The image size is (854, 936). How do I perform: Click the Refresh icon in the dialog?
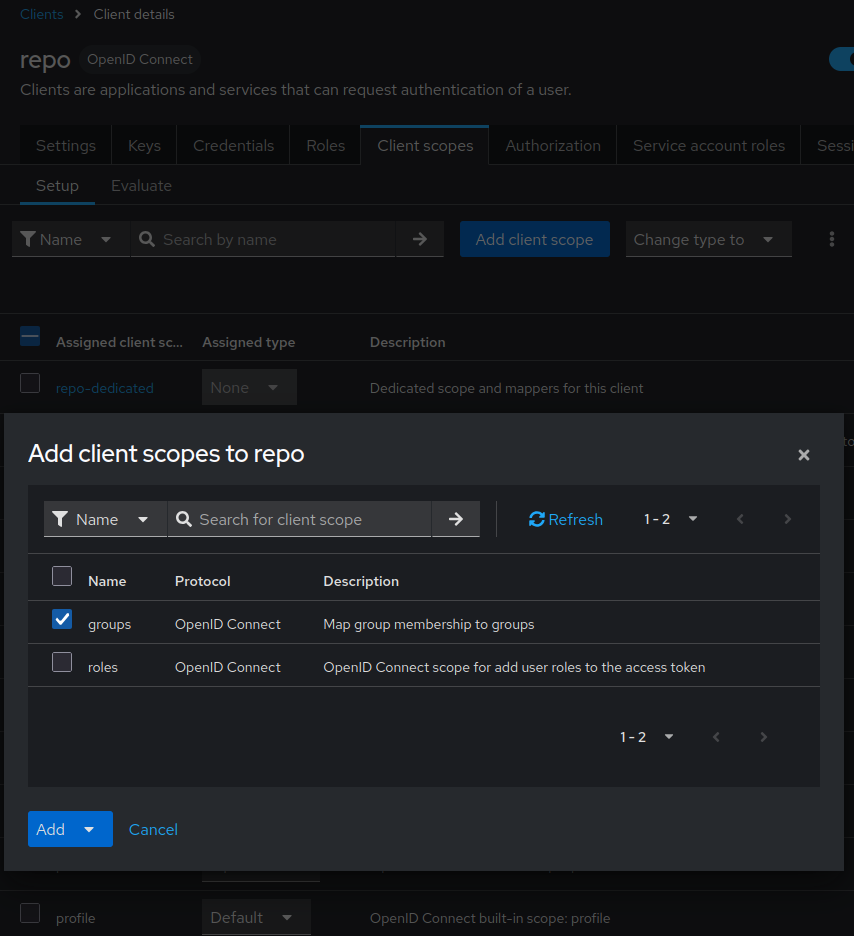pyautogui.click(x=537, y=519)
